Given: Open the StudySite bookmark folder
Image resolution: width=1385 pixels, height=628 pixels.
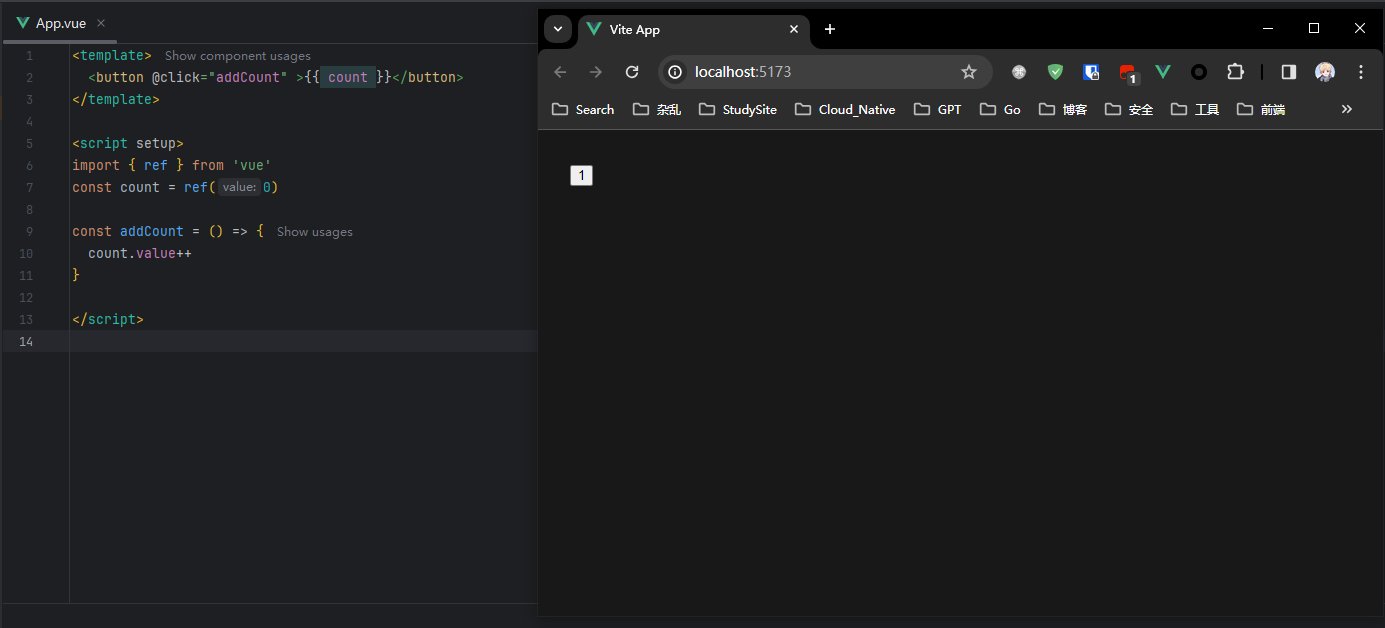Looking at the screenshot, I should [738, 109].
